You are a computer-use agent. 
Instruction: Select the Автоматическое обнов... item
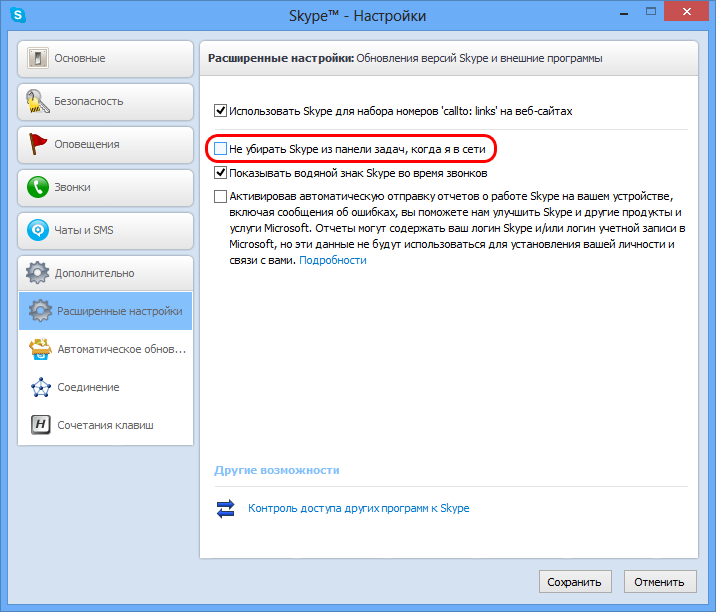105,349
